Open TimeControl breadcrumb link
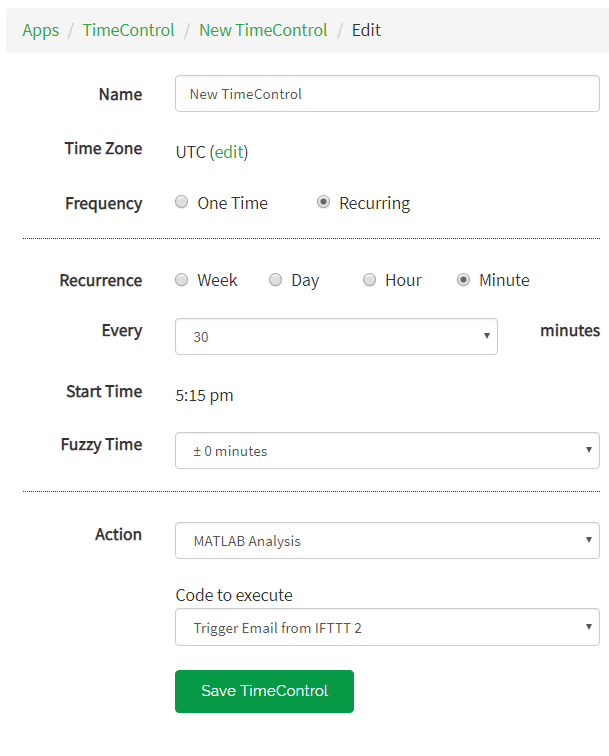Viewport: 609px width, 756px height. tap(128, 30)
